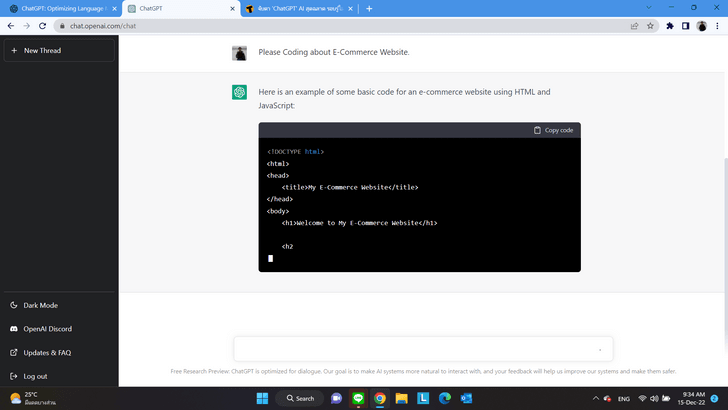The image size is (728, 410).
Task: Open a new browser tab
Action: (x=369, y=8)
